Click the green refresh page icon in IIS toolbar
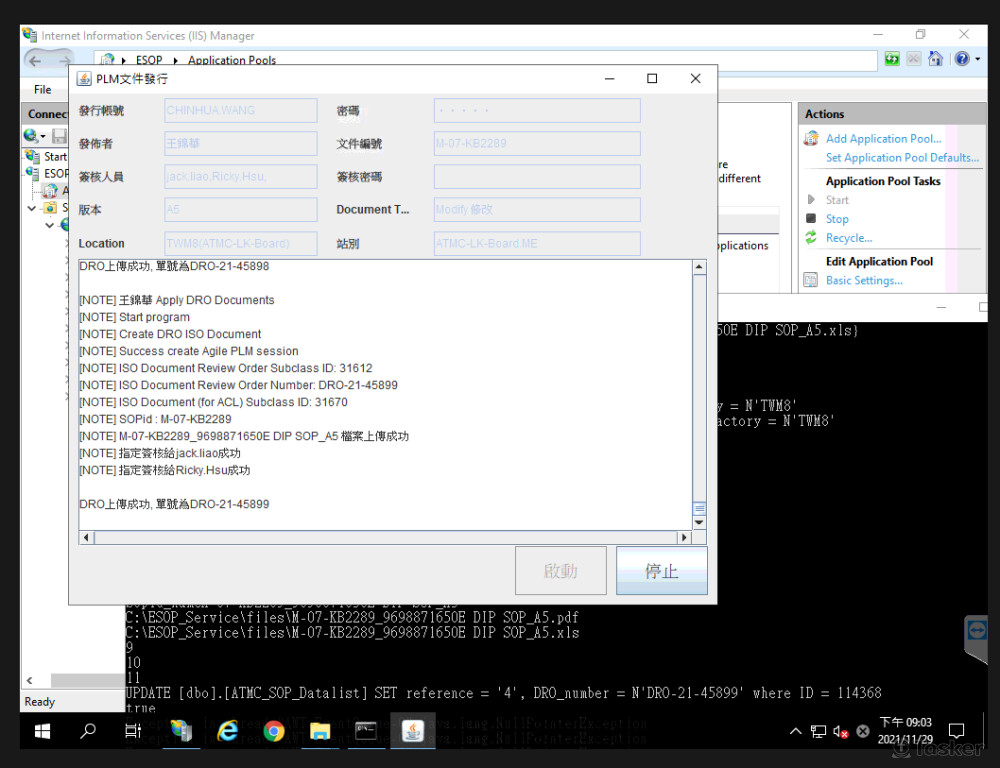The width and height of the screenshot is (1000, 768). 892,60
